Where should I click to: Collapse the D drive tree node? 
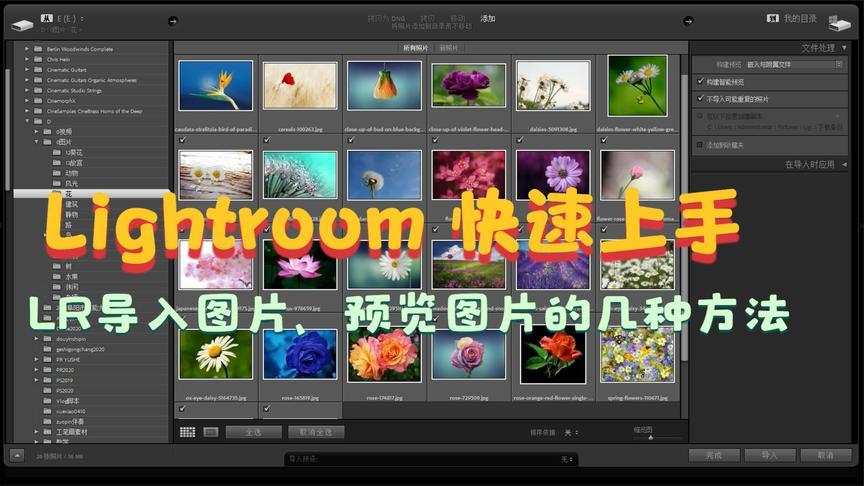pos(26,121)
